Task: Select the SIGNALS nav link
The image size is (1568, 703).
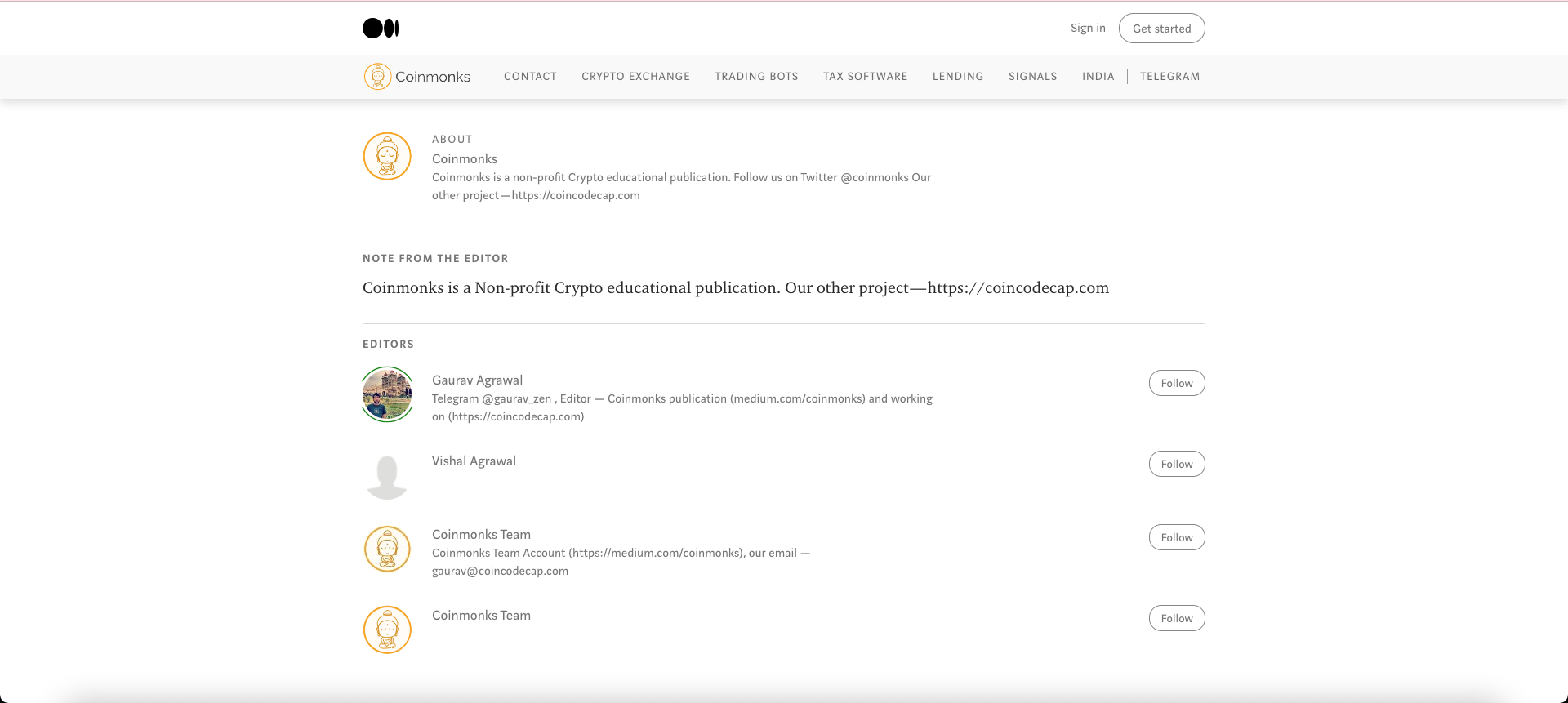Action: point(1032,77)
